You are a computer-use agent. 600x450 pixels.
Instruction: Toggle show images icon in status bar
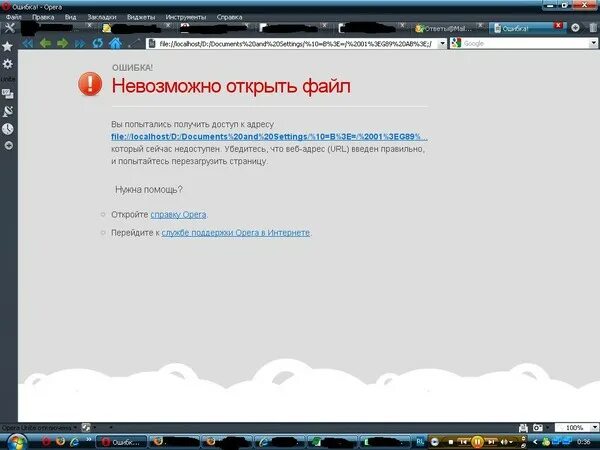point(538,428)
